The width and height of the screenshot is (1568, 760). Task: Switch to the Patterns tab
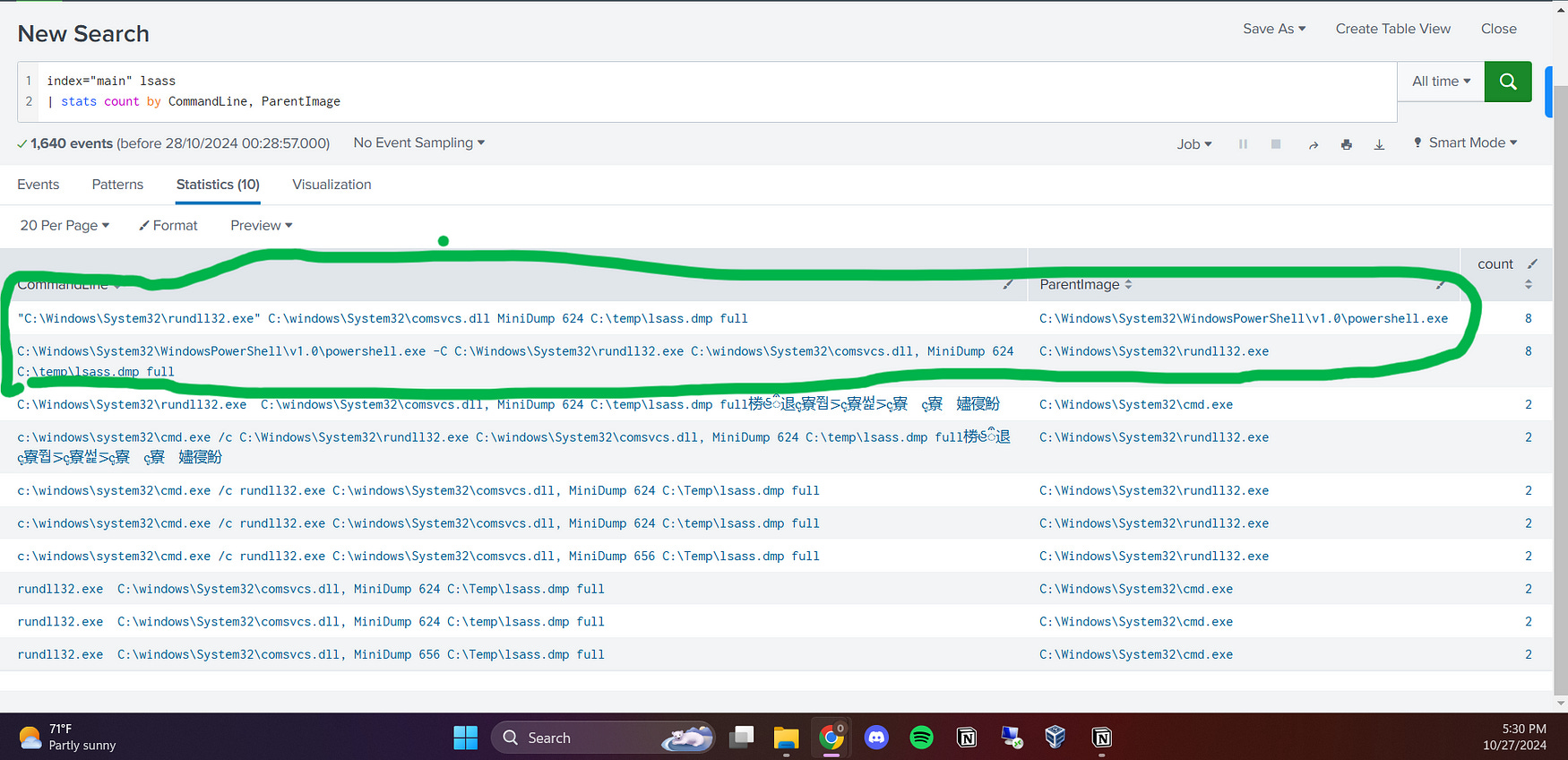coord(117,185)
